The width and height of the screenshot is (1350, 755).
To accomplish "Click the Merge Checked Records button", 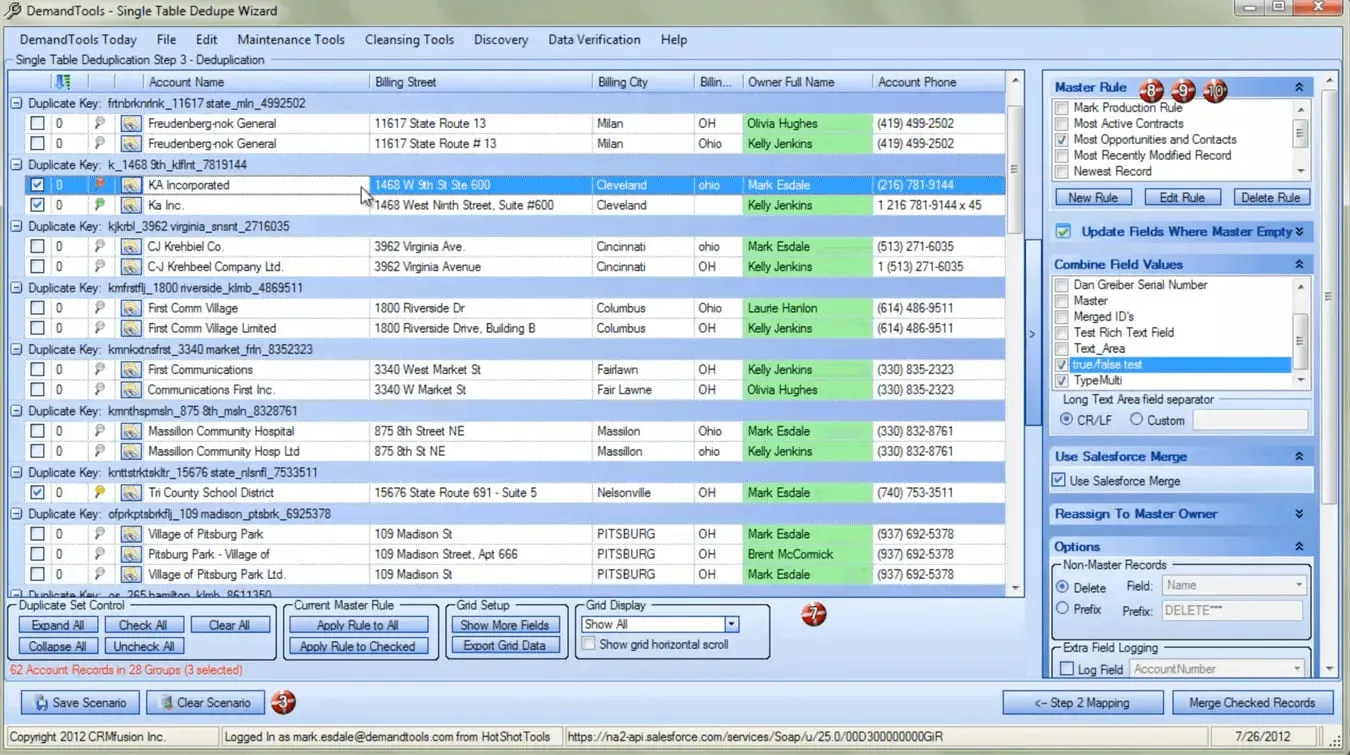I will [1253, 703].
